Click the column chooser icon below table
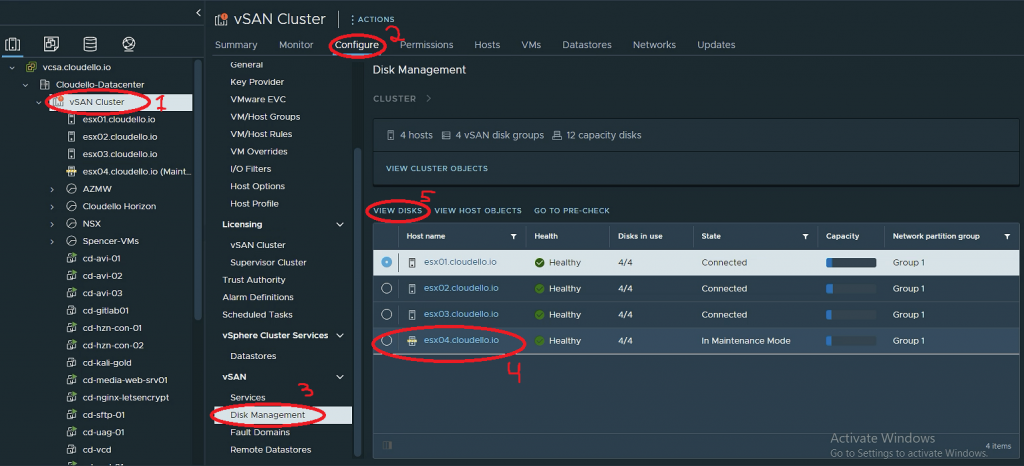The height and width of the screenshot is (466, 1024). (x=387, y=445)
